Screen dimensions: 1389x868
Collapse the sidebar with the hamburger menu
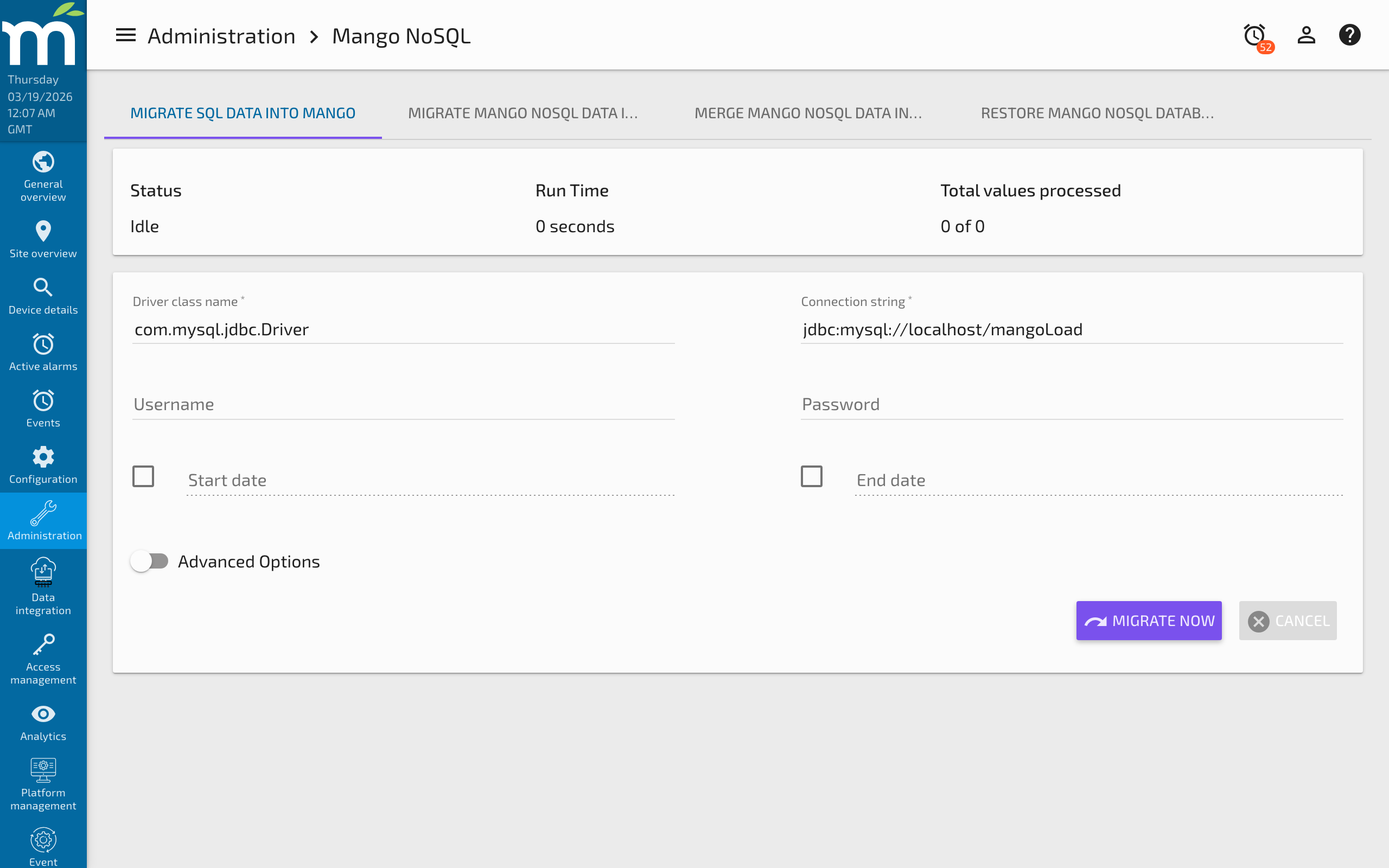(125, 35)
